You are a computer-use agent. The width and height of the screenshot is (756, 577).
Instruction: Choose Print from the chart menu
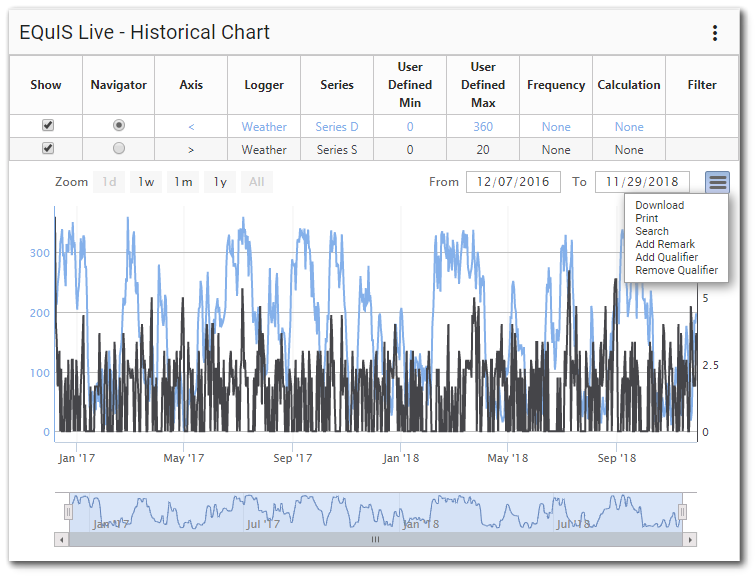point(646,218)
